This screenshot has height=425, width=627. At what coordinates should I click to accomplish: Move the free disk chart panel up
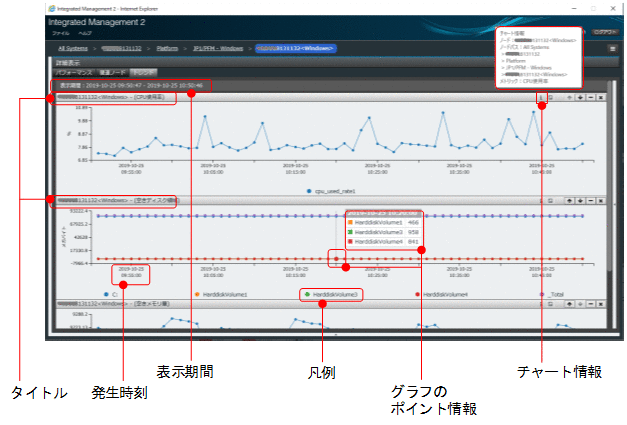tap(569, 201)
